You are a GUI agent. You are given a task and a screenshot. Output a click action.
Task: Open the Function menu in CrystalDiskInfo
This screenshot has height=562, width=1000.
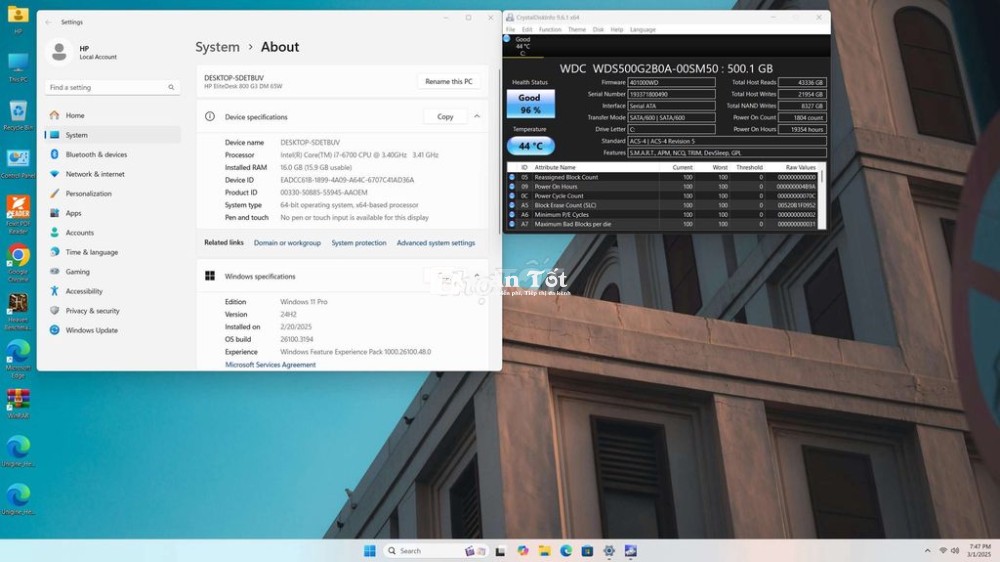550,30
